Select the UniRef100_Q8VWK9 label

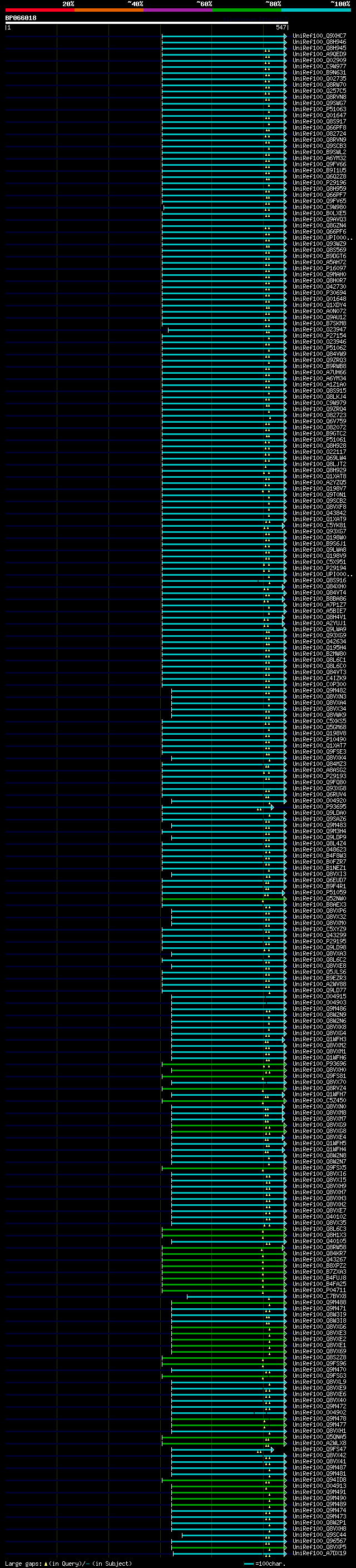(319, 715)
